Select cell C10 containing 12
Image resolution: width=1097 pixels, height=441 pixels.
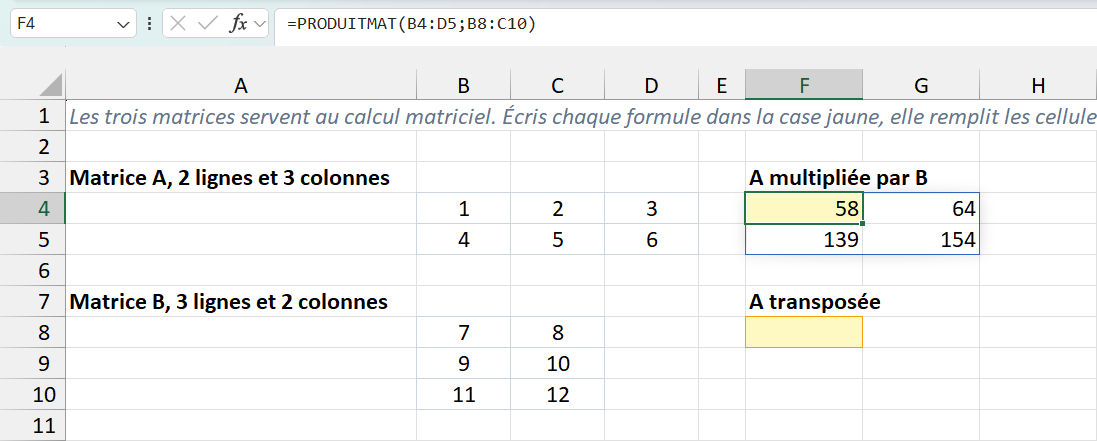pyautogui.click(x=557, y=394)
